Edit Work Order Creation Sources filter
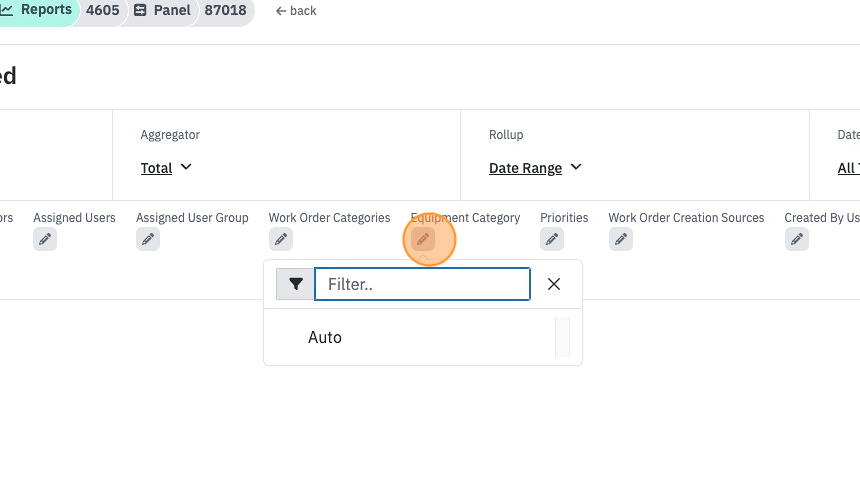Screen dimensions: 860x481 click(621, 239)
